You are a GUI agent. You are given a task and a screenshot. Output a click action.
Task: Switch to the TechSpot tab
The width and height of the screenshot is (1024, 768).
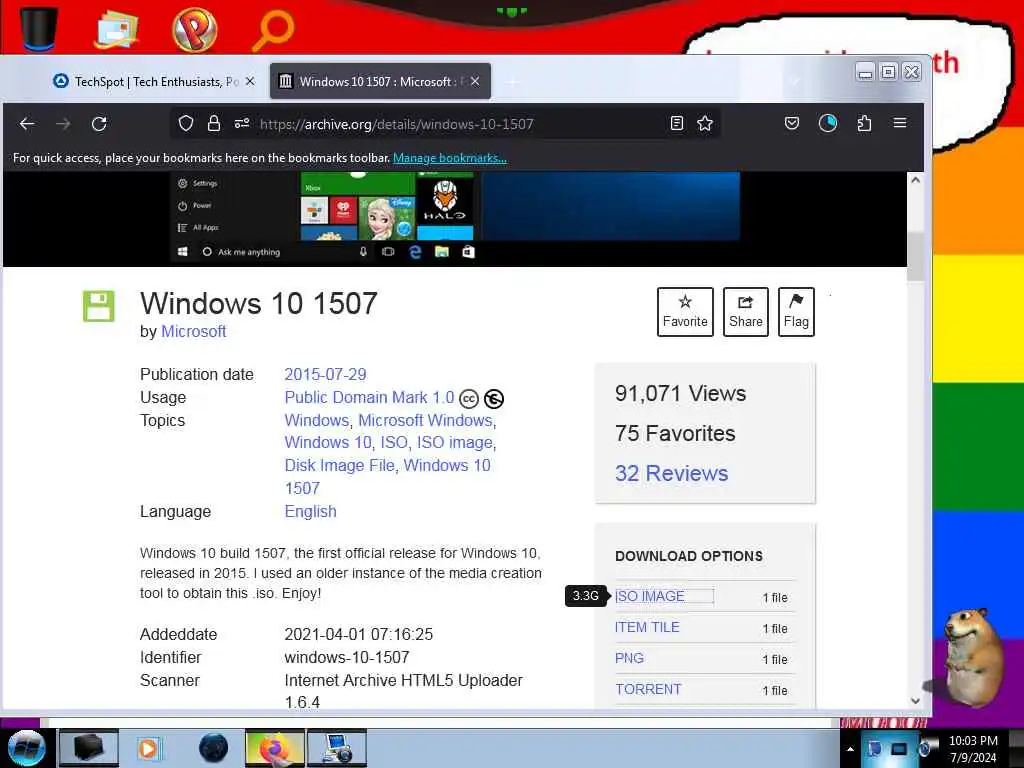[155, 82]
